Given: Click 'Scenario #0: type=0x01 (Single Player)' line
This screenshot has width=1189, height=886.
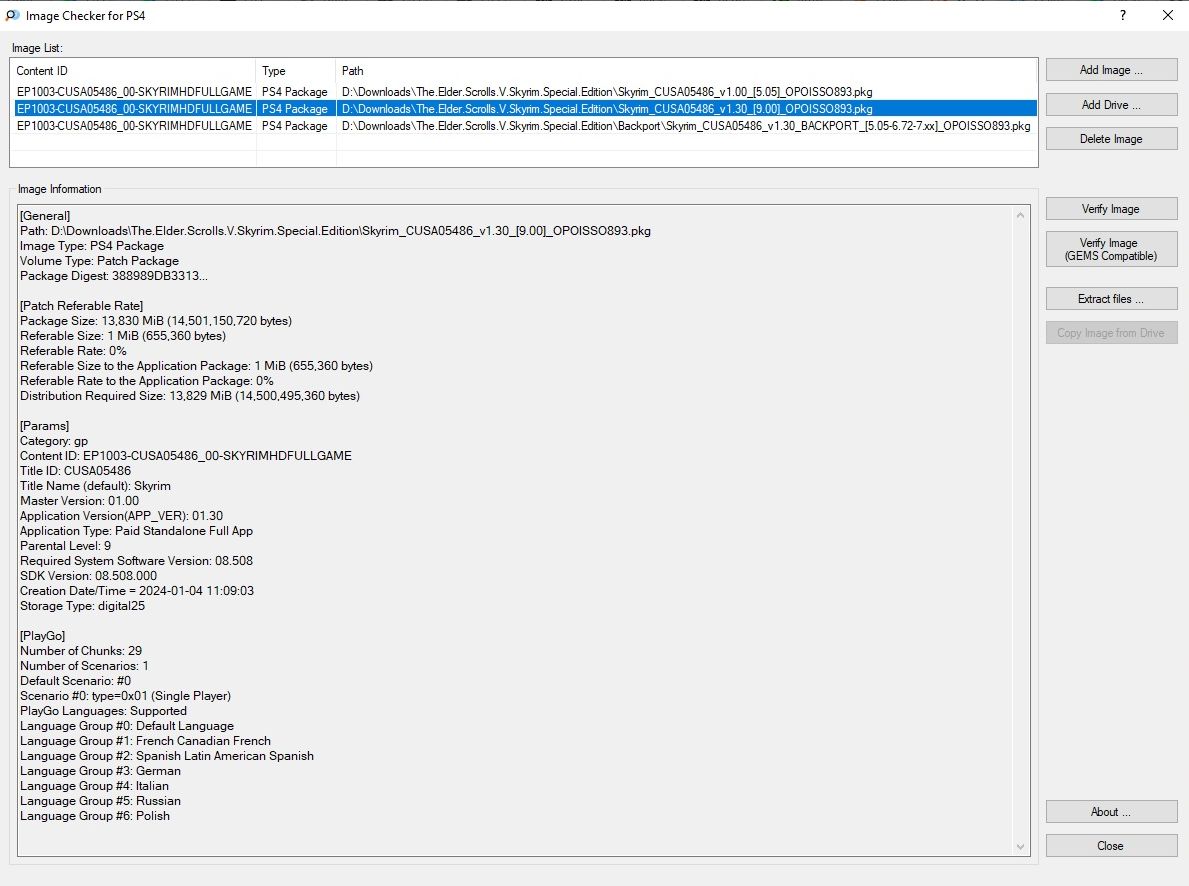Looking at the screenshot, I should click(126, 696).
